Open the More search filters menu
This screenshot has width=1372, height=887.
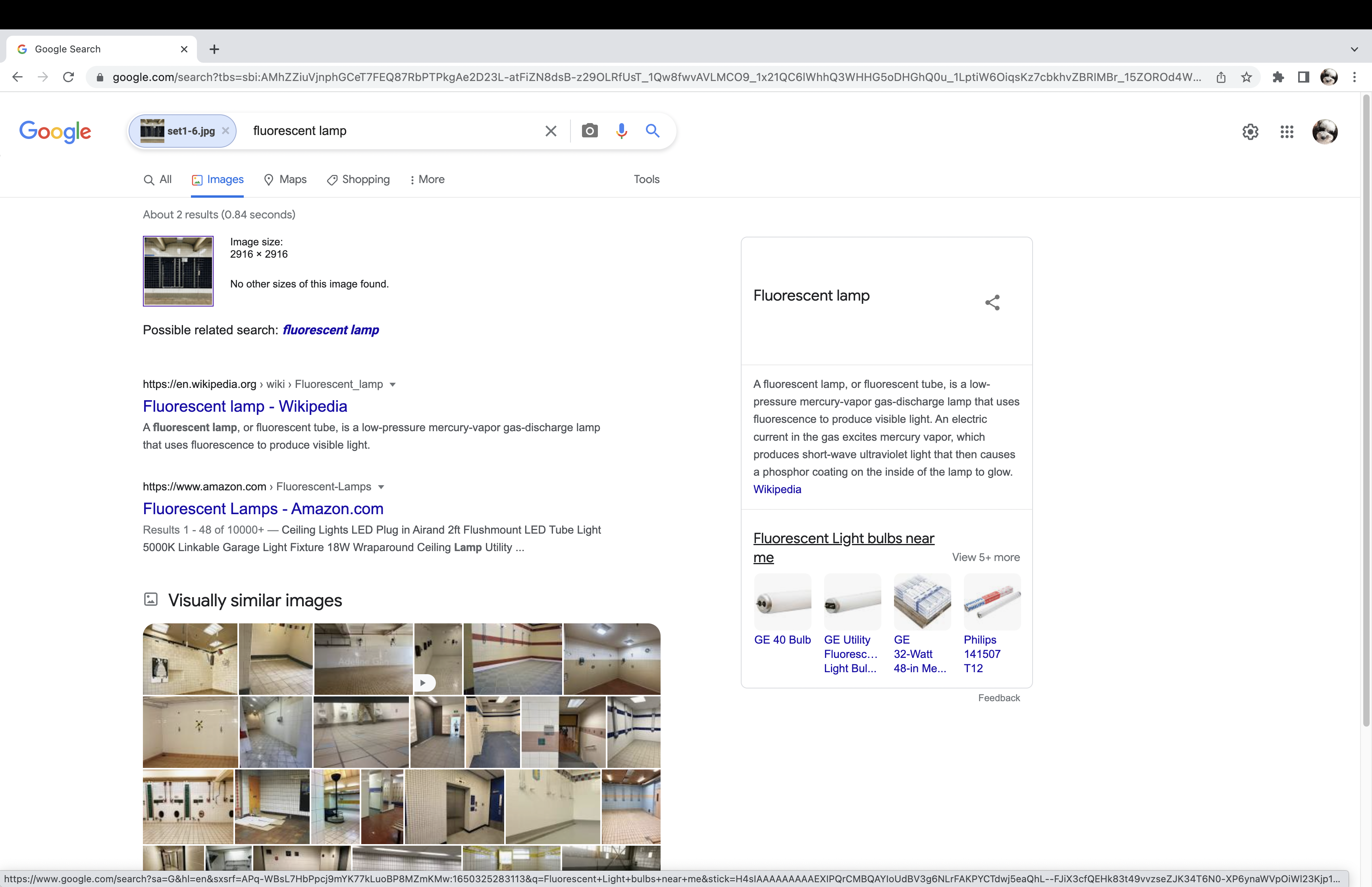(x=427, y=180)
